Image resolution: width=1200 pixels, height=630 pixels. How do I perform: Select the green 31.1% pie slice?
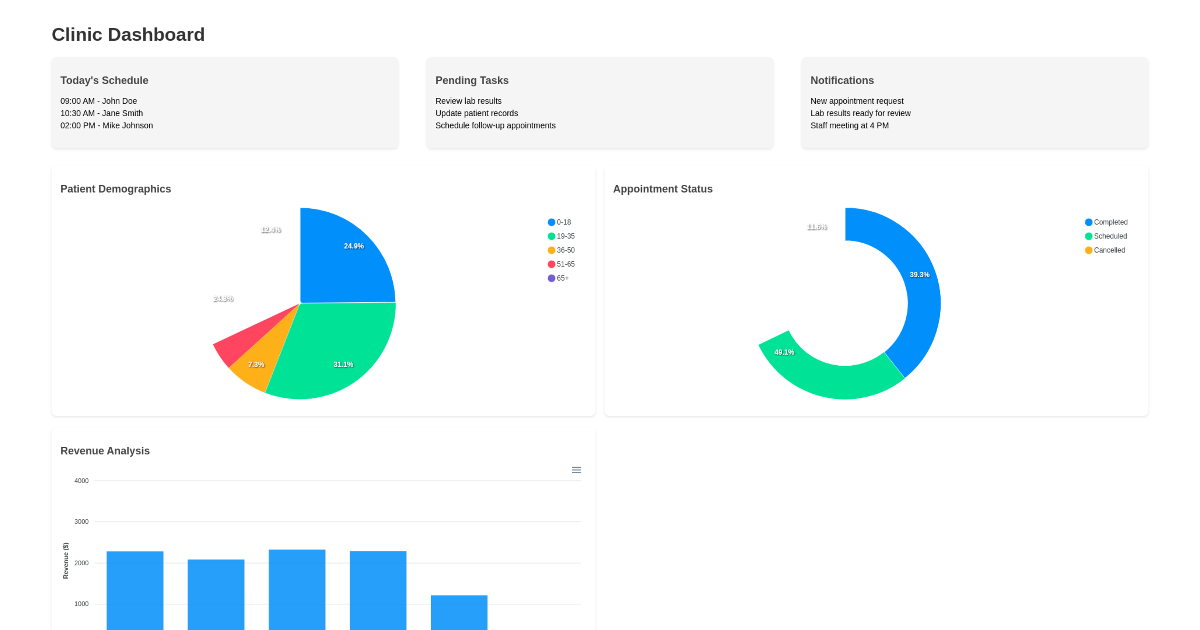click(343, 364)
